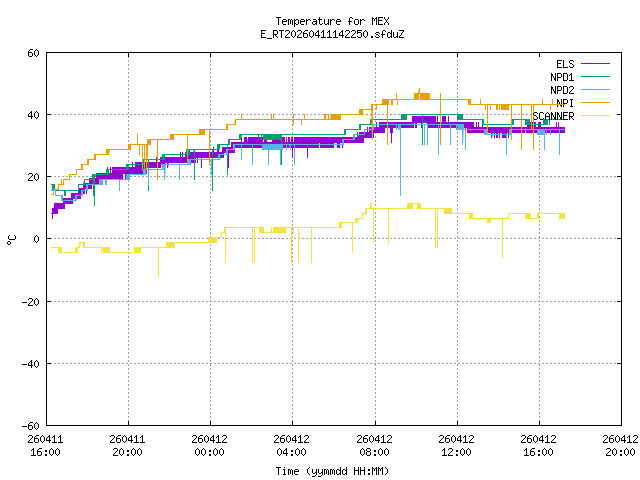Click the 260412 08:00 time tick
The width and height of the screenshot is (640, 480).
pos(374,446)
